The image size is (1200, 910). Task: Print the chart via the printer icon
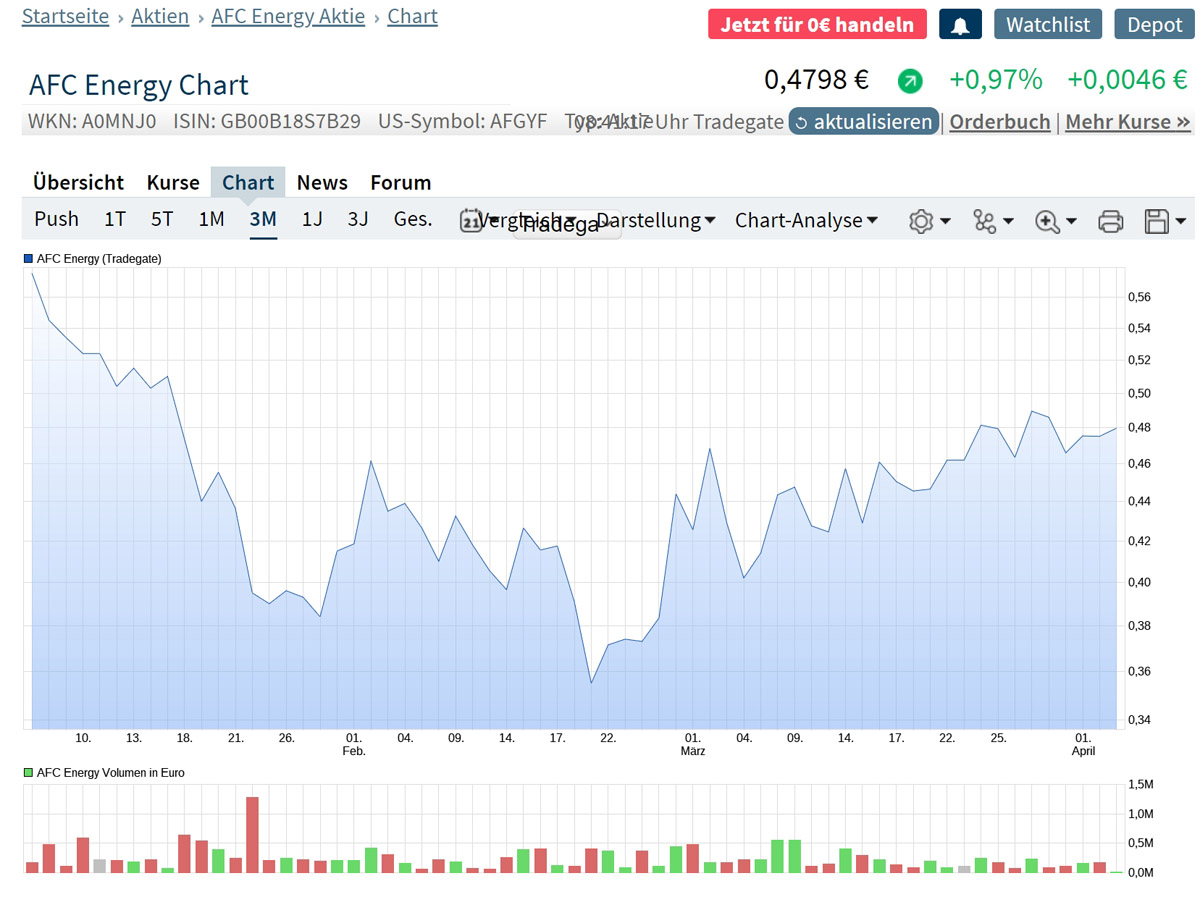(1110, 220)
